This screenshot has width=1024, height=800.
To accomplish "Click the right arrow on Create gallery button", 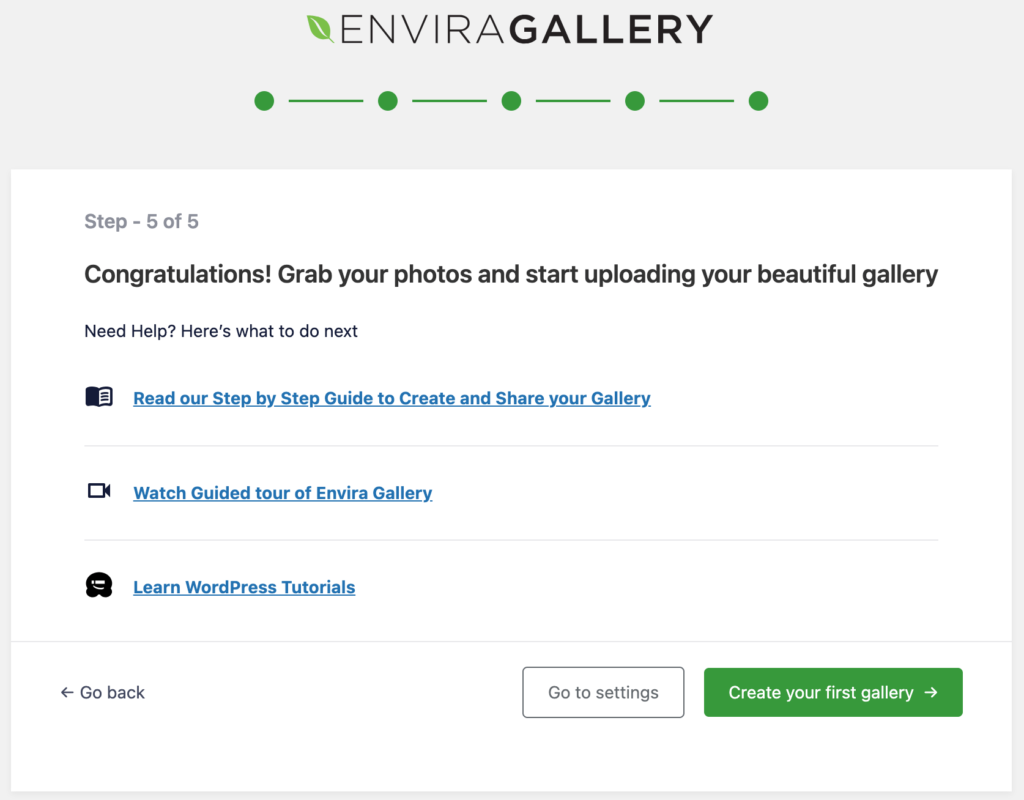I will [931, 692].
